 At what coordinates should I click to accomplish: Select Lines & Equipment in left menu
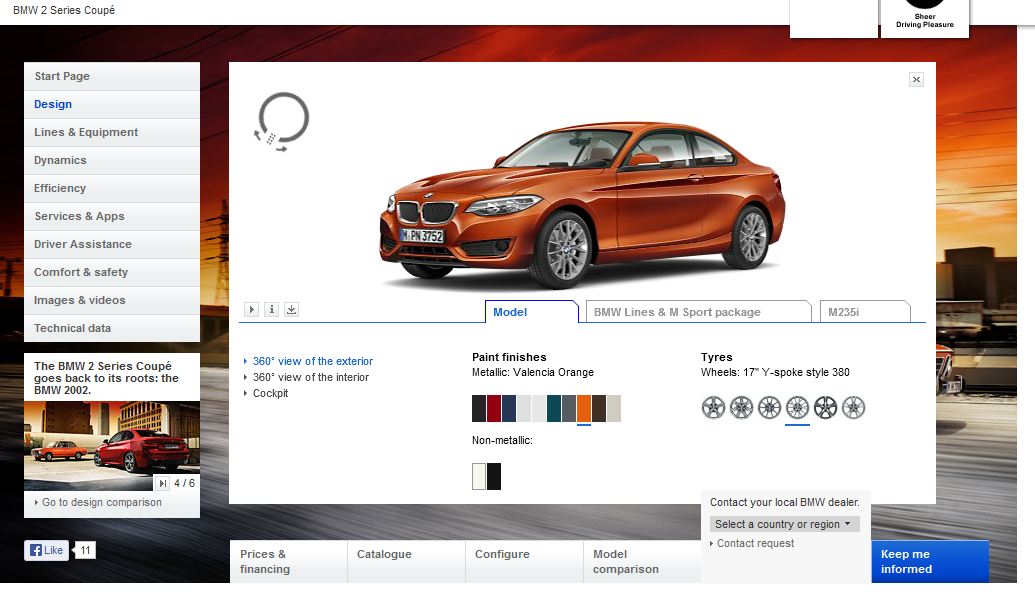click(86, 132)
